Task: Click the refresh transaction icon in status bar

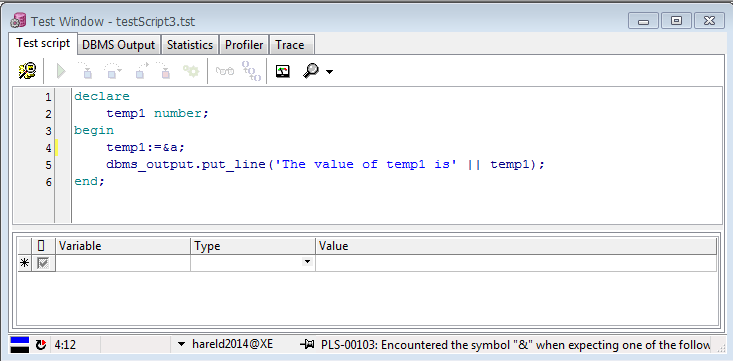Action: point(41,345)
